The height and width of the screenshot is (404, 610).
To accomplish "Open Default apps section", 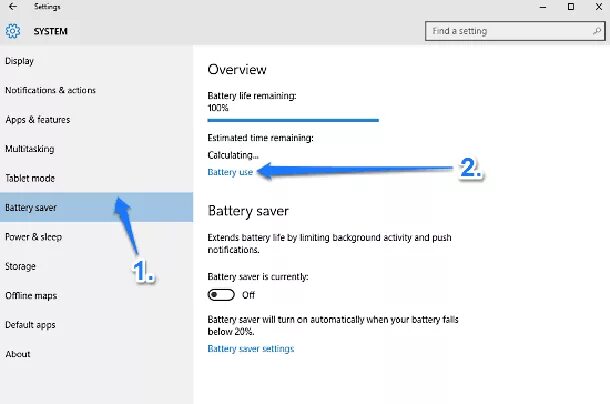I will tap(96, 325).
